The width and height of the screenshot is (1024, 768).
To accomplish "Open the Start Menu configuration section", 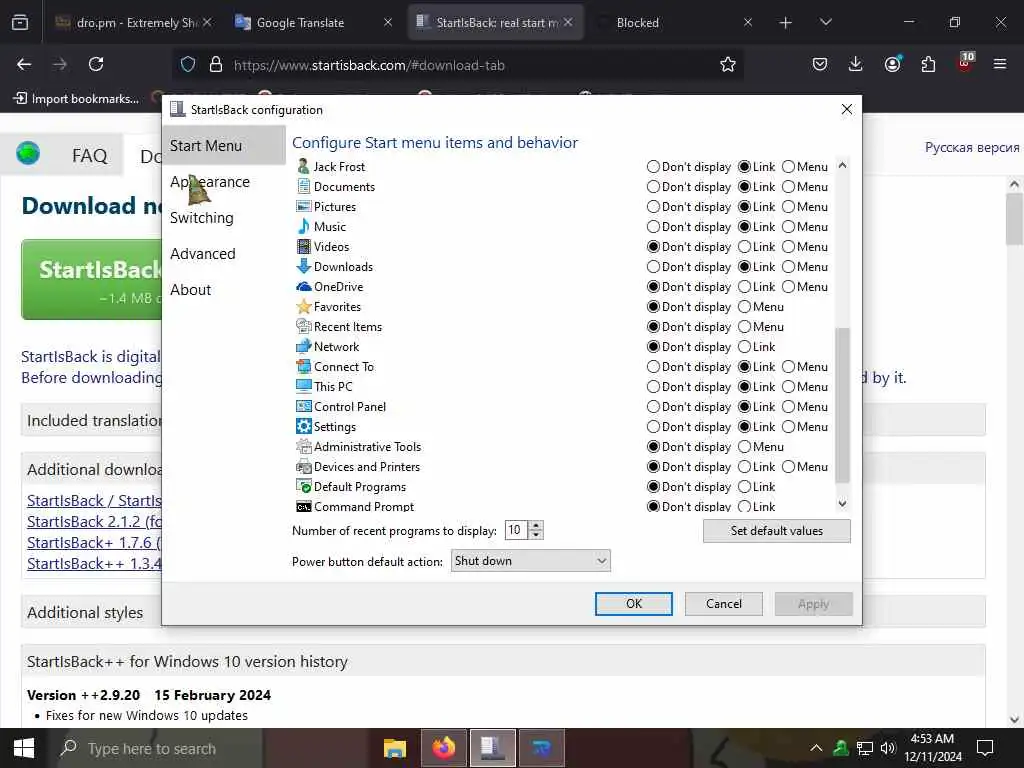I will pos(223,146).
